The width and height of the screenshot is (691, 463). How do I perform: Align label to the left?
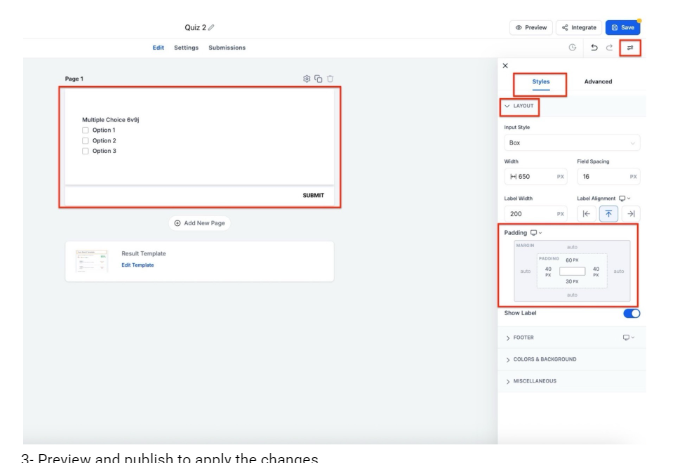[586, 214]
